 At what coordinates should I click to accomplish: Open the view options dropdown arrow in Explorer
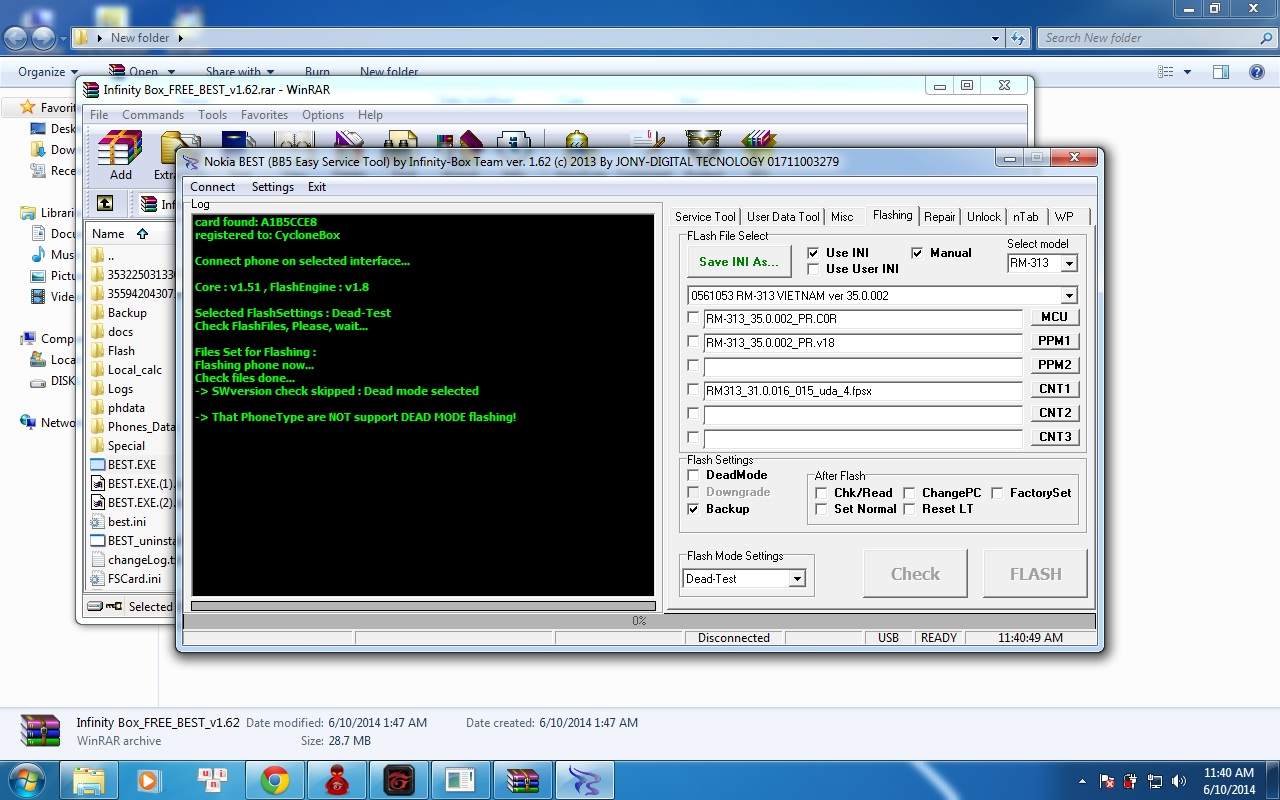[1187, 72]
